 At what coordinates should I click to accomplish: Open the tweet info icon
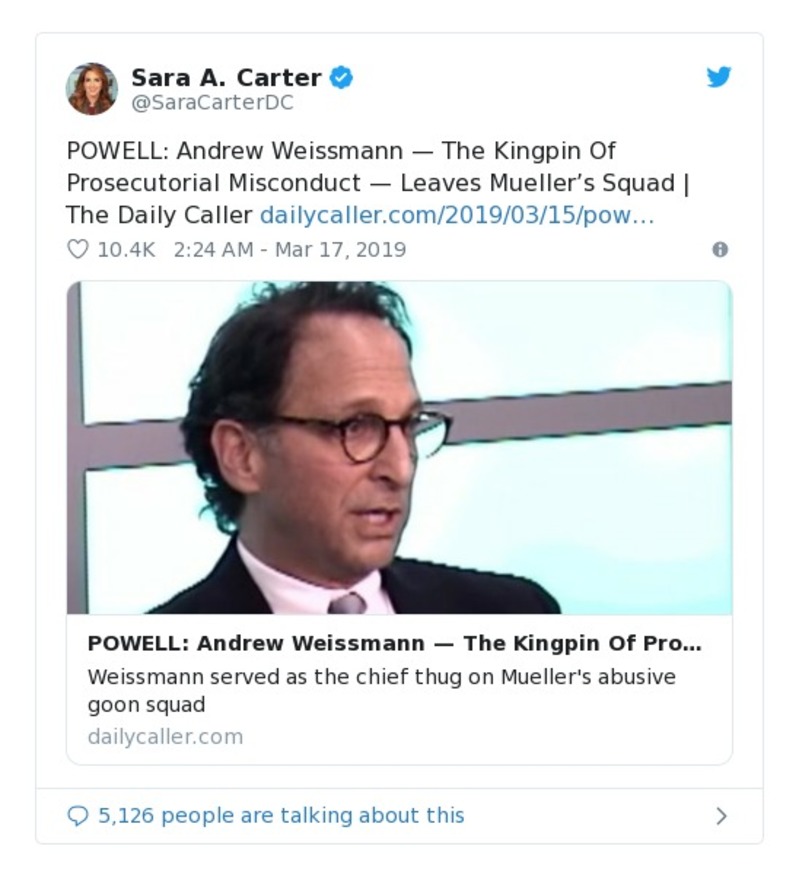[x=720, y=249]
